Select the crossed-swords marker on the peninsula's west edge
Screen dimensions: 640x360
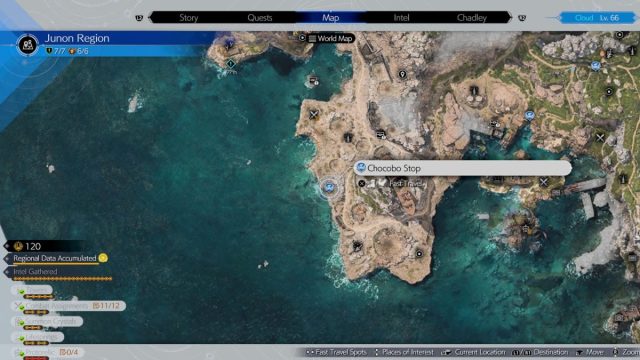pos(313,115)
